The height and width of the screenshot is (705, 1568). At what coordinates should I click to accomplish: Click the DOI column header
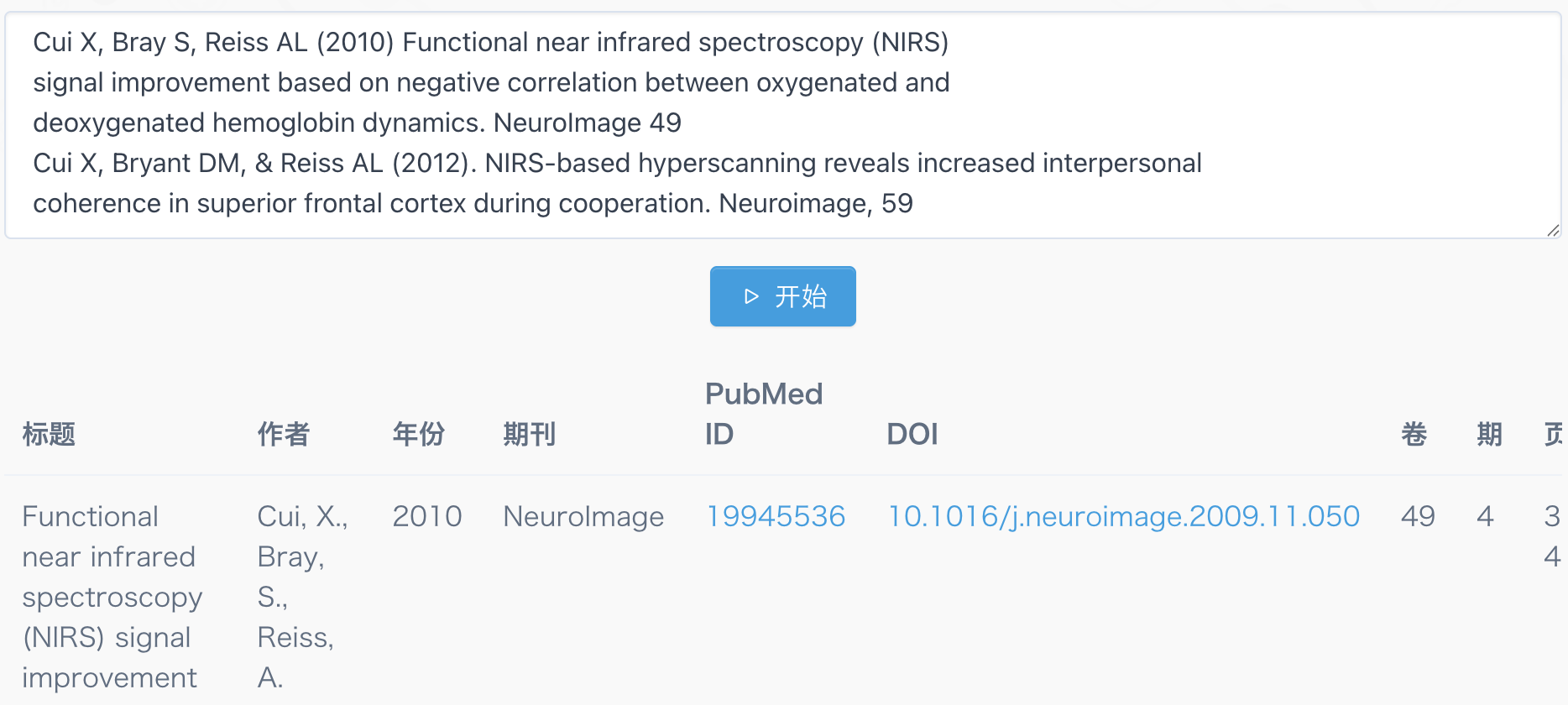912,434
